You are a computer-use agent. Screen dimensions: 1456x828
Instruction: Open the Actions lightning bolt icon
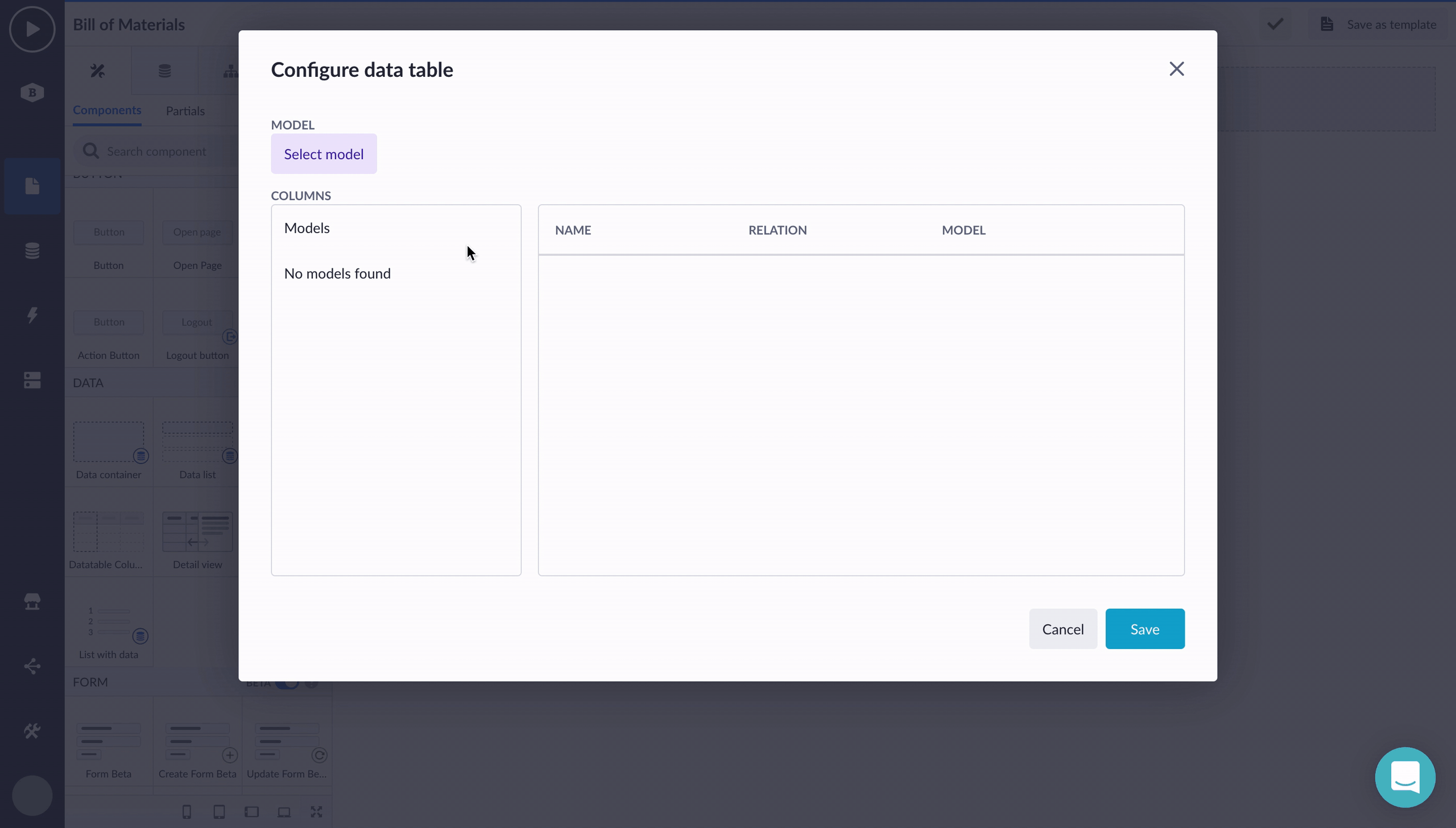(x=32, y=314)
